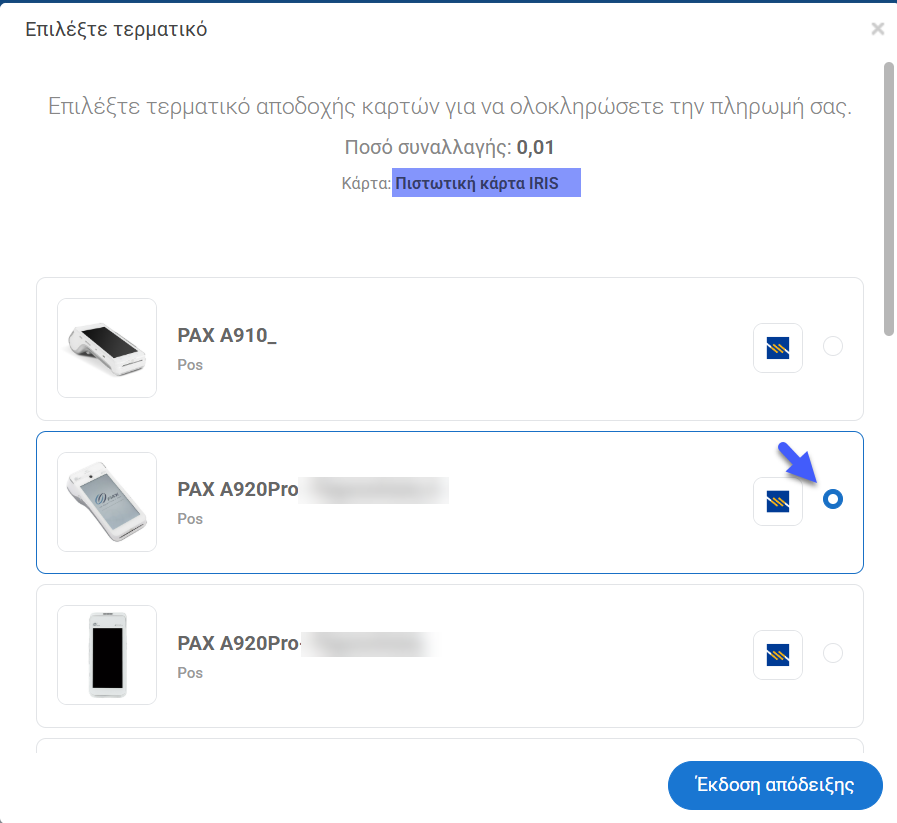This screenshot has height=823, width=897.
Task: Click the PAX A910_ device image
Action: [x=107, y=348]
